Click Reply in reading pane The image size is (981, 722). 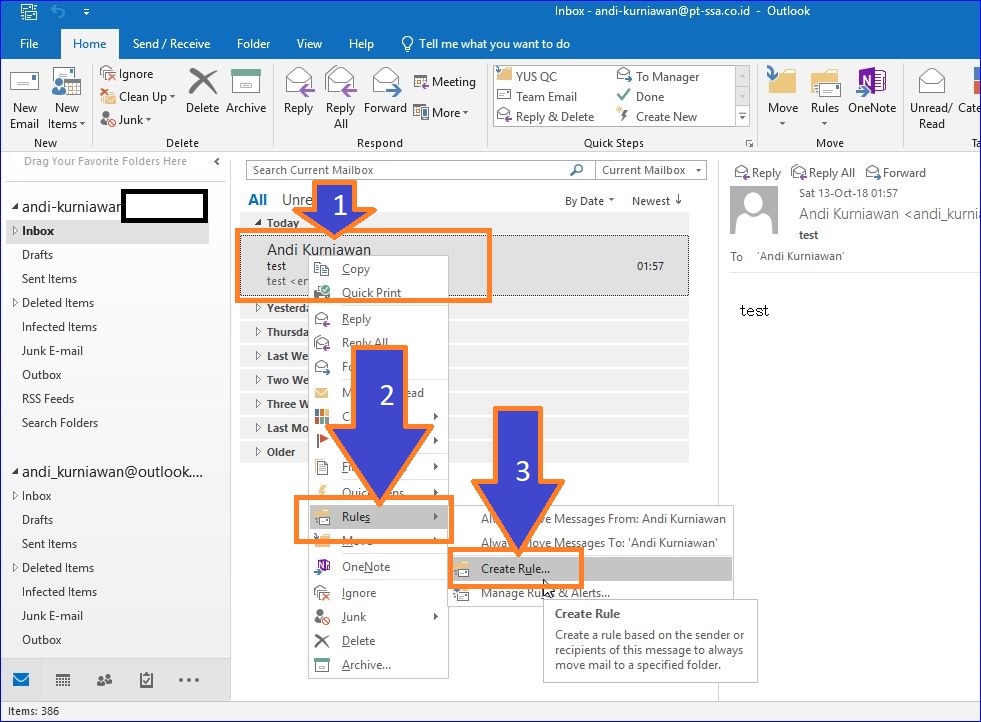point(758,173)
